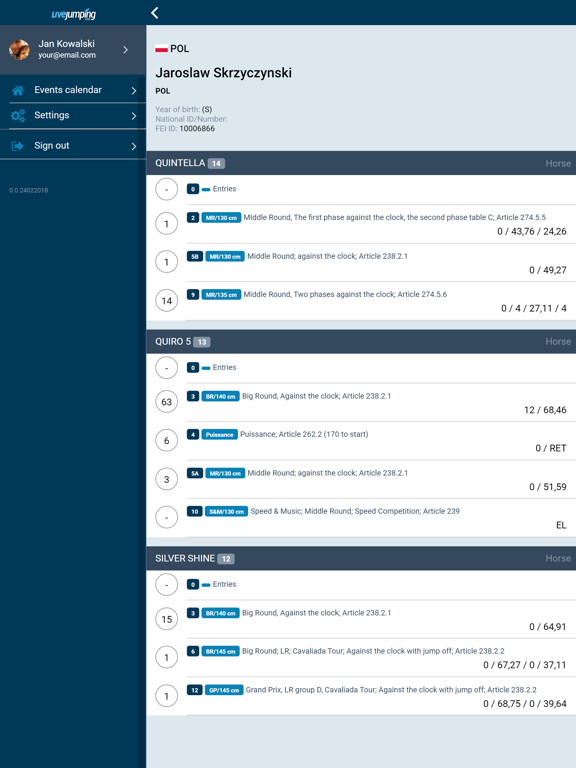Click GP/145 cm category tag

(224, 690)
